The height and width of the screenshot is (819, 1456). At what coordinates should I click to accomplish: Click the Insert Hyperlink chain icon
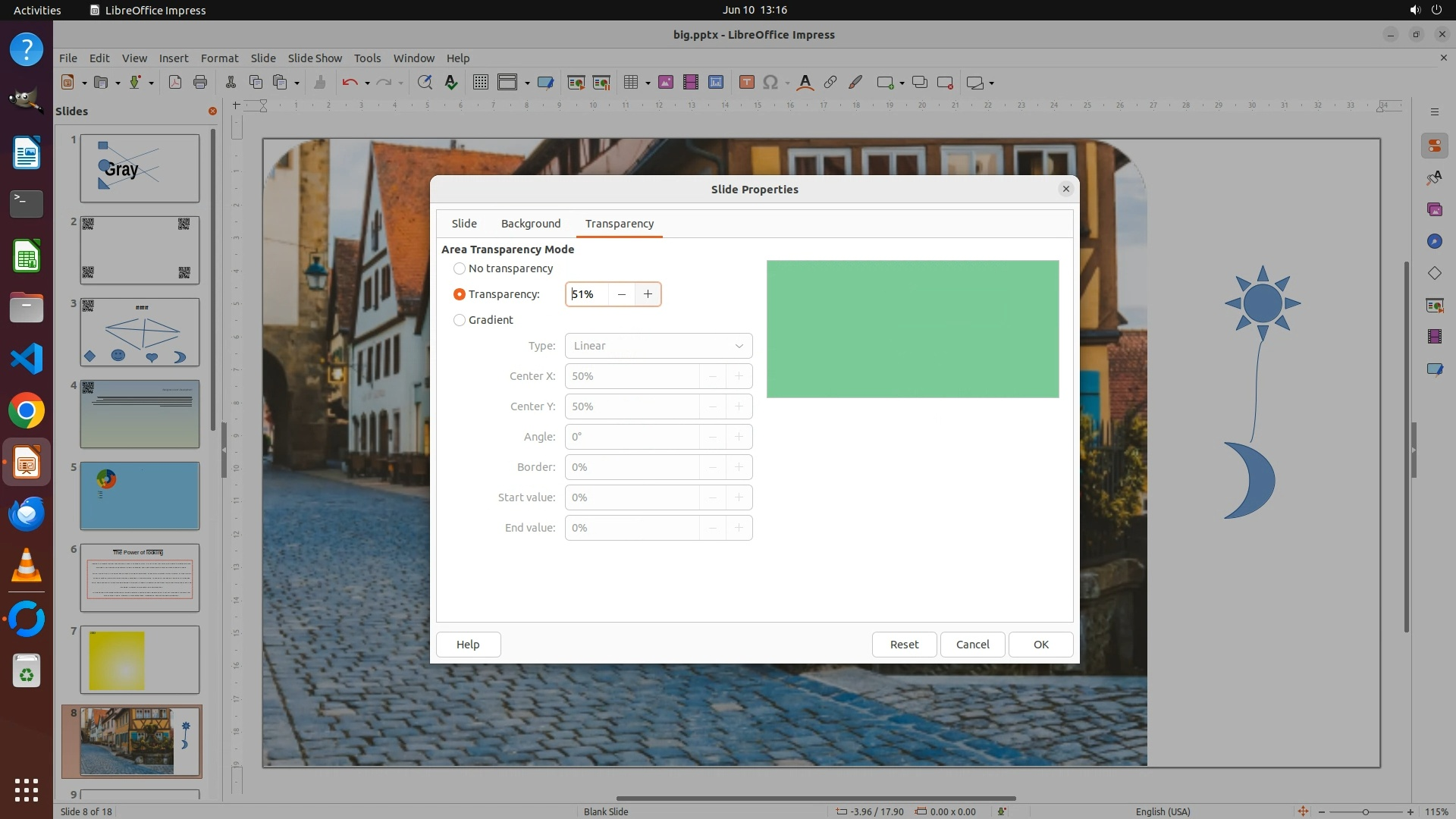(830, 83)
